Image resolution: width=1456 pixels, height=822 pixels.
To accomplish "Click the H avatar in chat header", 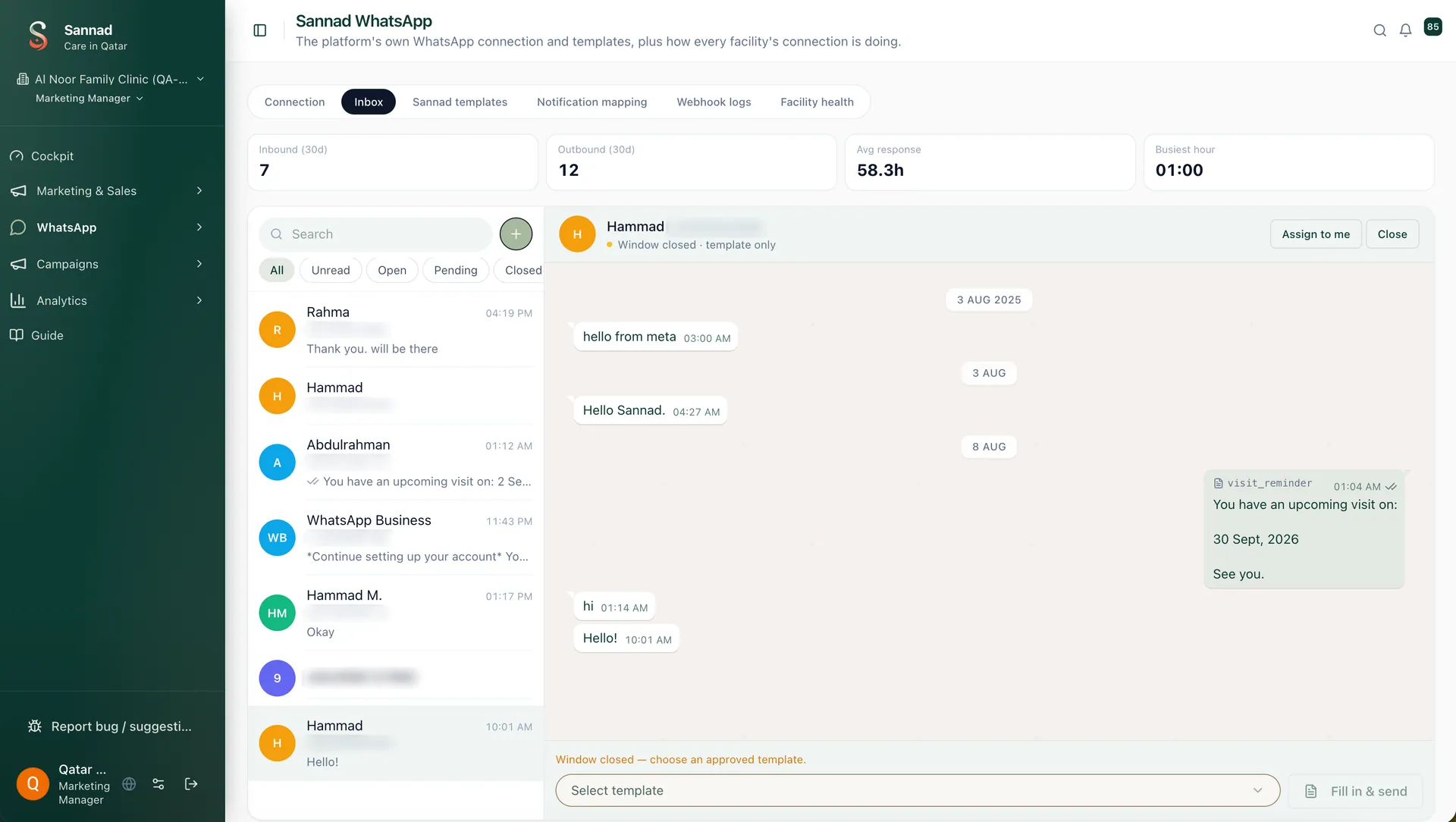I will [x=577, y=234].
